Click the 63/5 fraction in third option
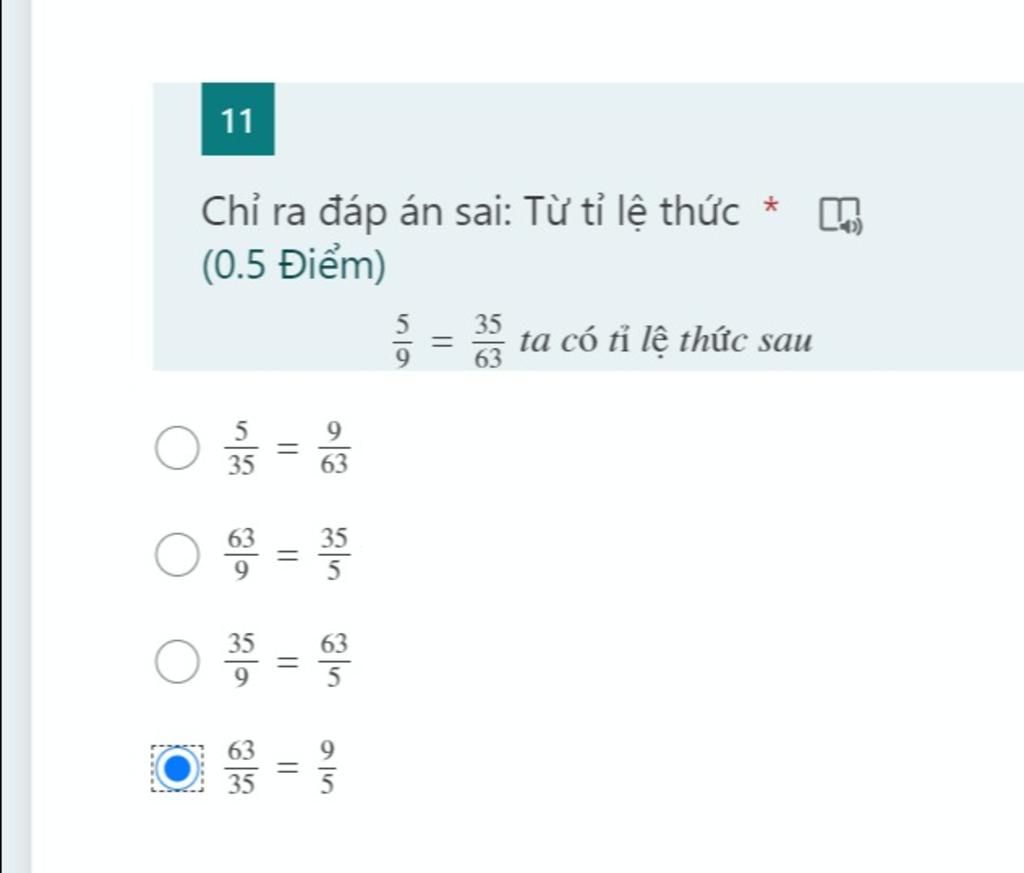The height and width of the screenshot is (873, 1024). click(x=334, y=661)
